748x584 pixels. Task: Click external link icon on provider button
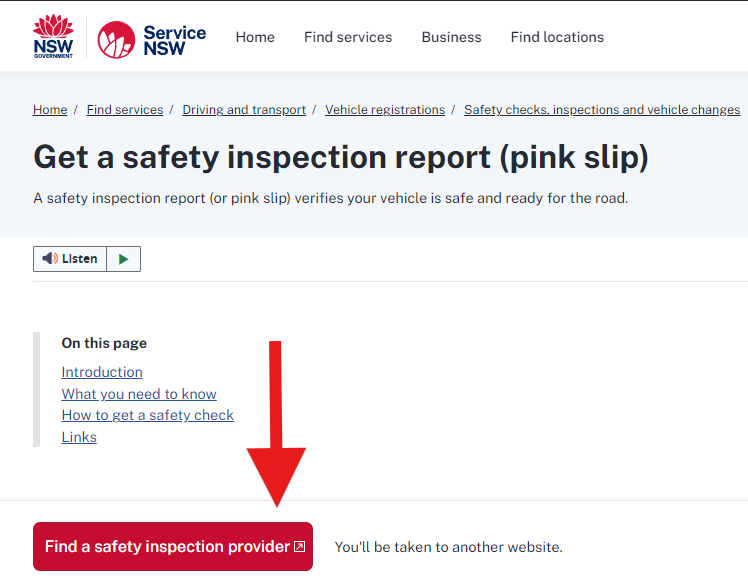(300, 546)
